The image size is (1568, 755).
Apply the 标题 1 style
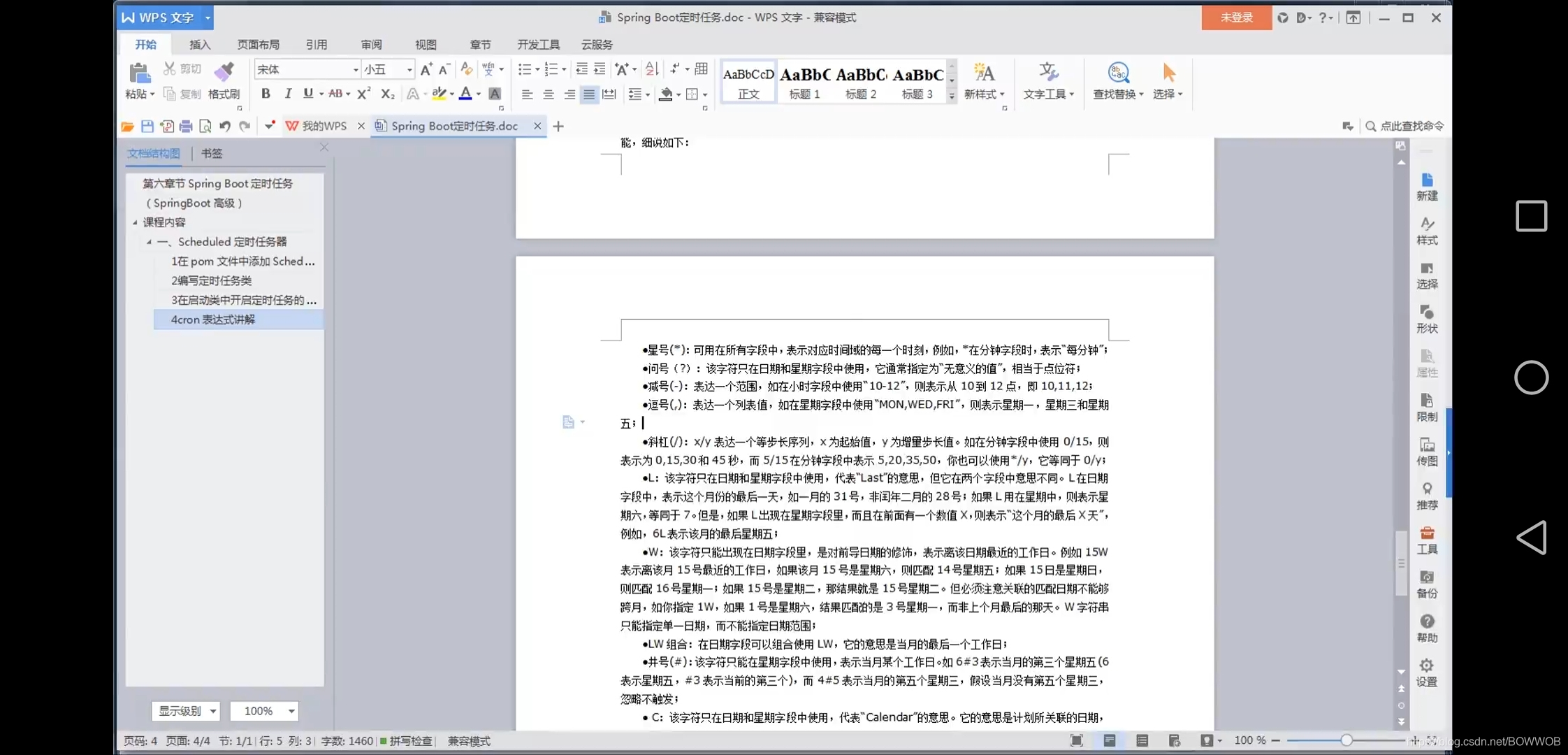(804, 82)
